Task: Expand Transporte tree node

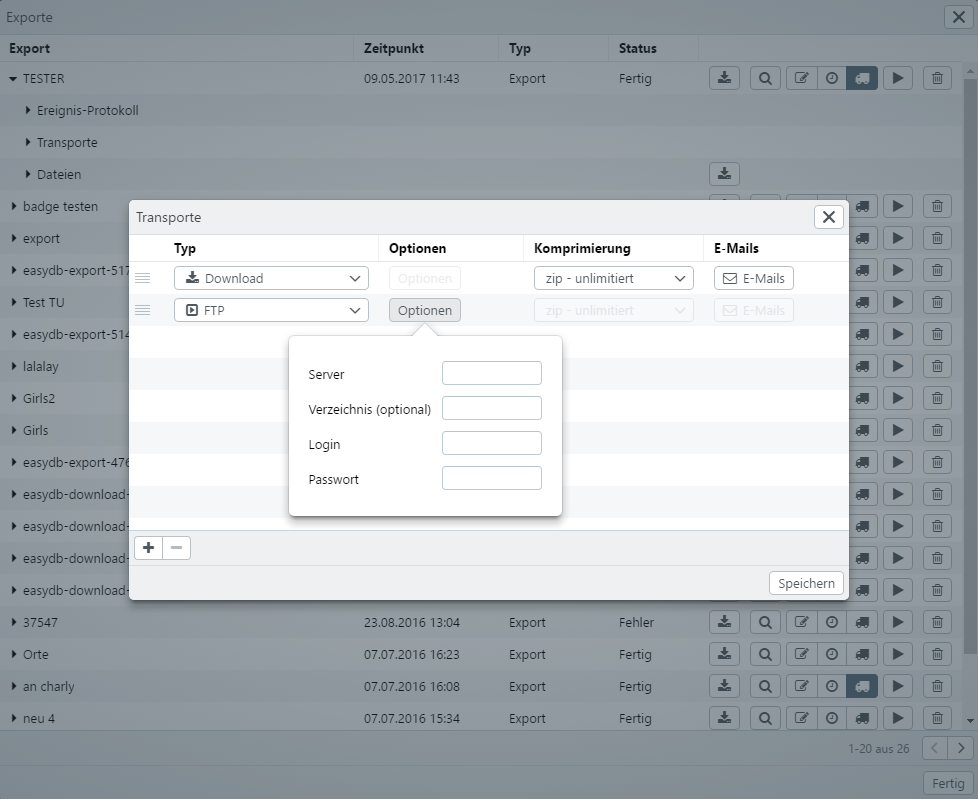Action: tap(27, 142)
